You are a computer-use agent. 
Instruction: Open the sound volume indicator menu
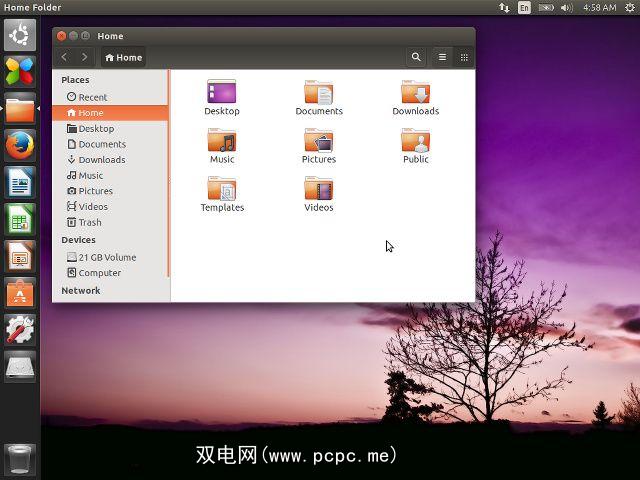coord(567,8)
